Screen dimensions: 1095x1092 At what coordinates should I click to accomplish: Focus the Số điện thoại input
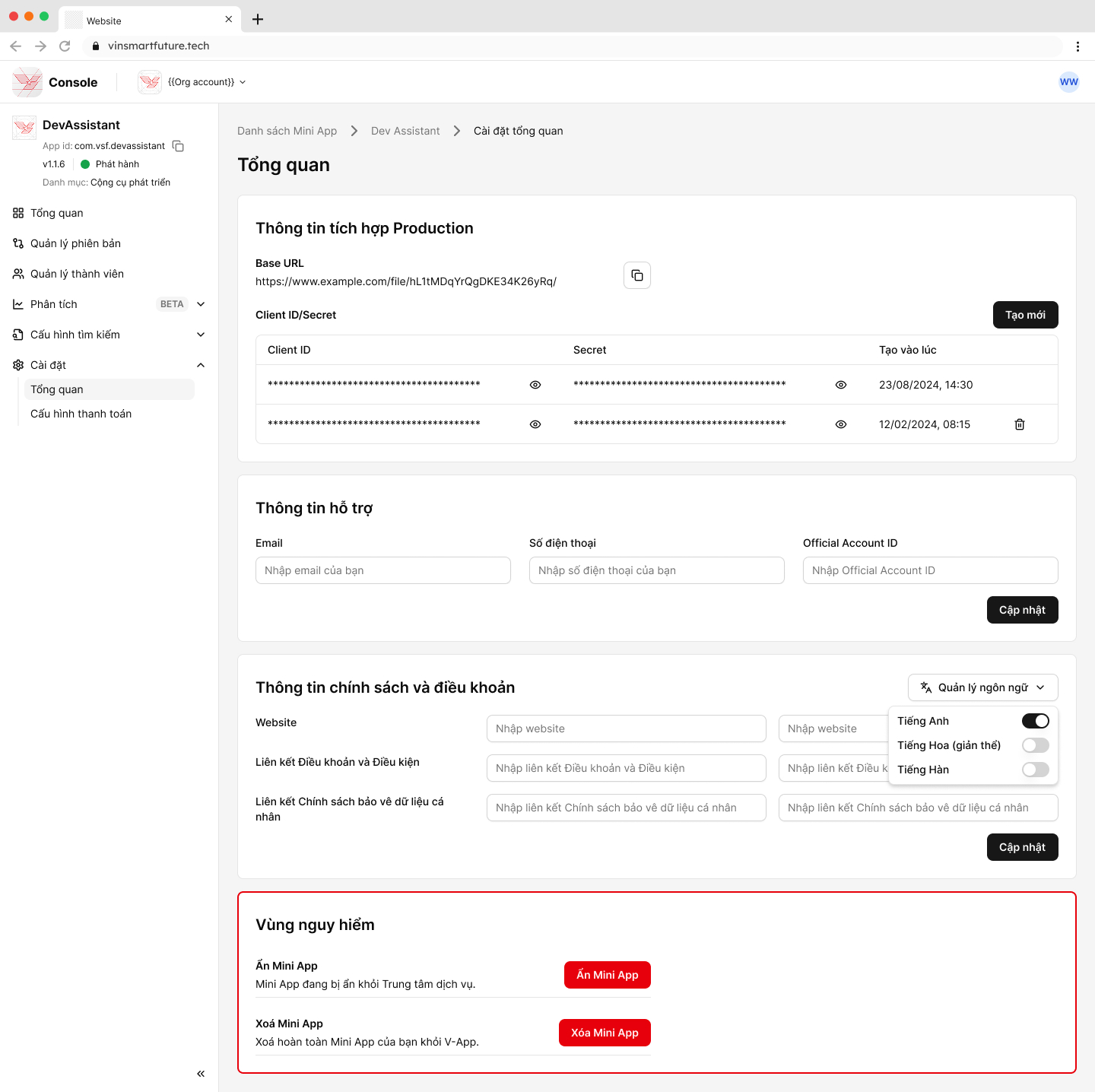point(657,570)
